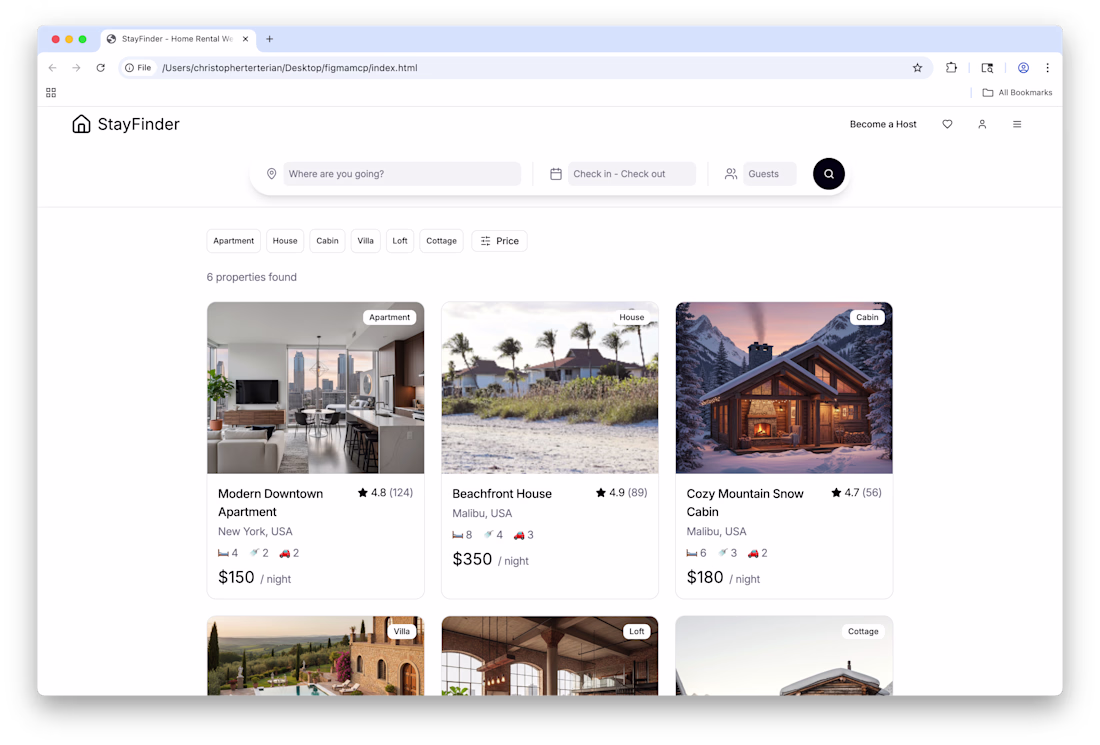Click the $150 price

click(236, 577)
